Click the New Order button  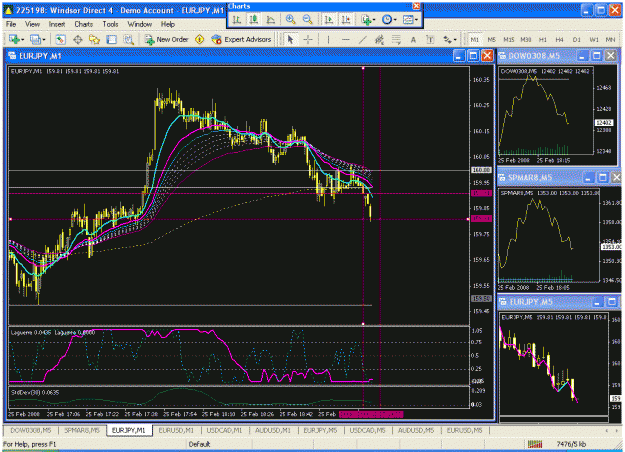[167, 39]
